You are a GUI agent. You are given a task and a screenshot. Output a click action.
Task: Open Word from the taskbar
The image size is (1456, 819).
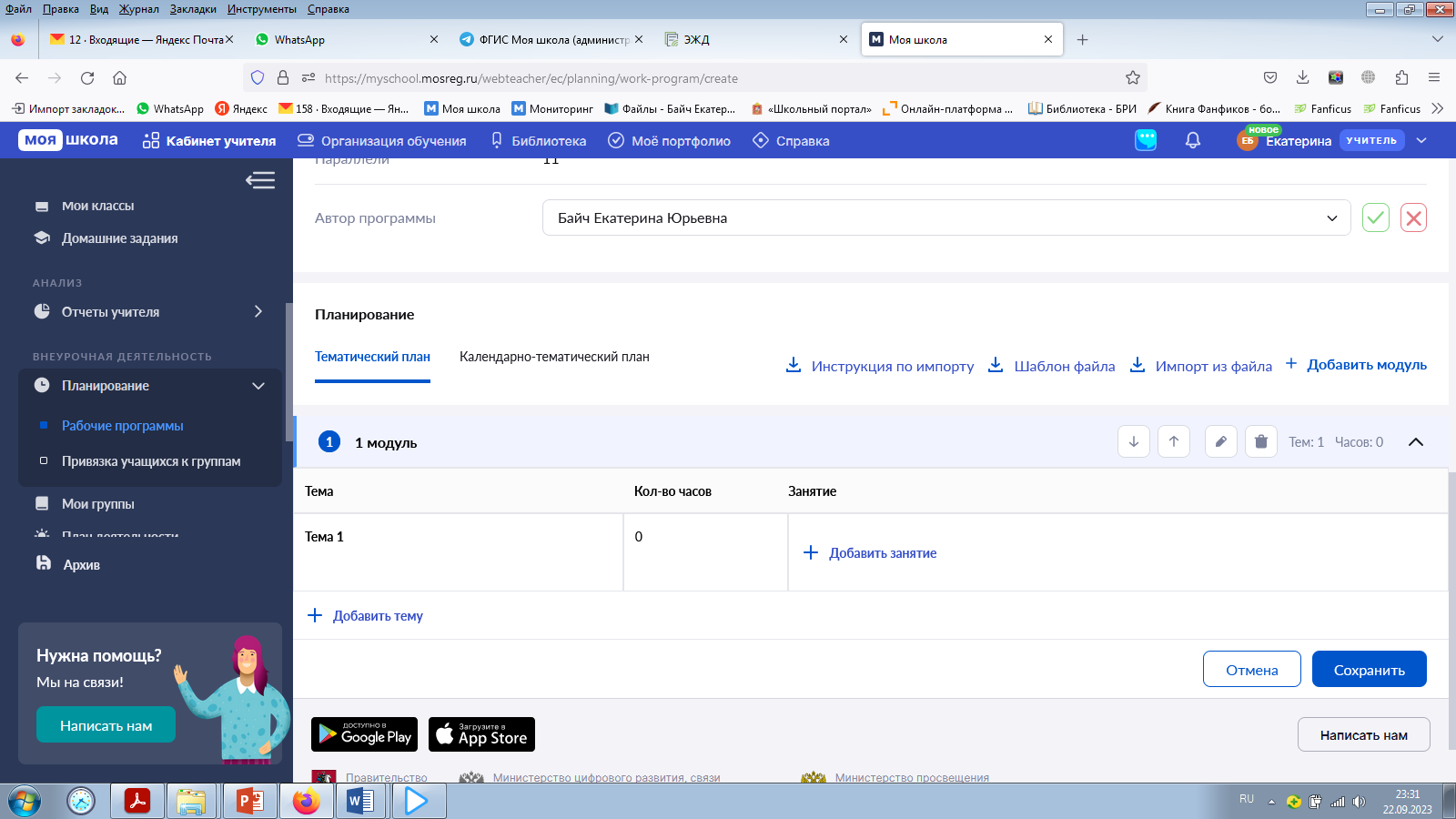pyautogui.click(x=361, y=802)
